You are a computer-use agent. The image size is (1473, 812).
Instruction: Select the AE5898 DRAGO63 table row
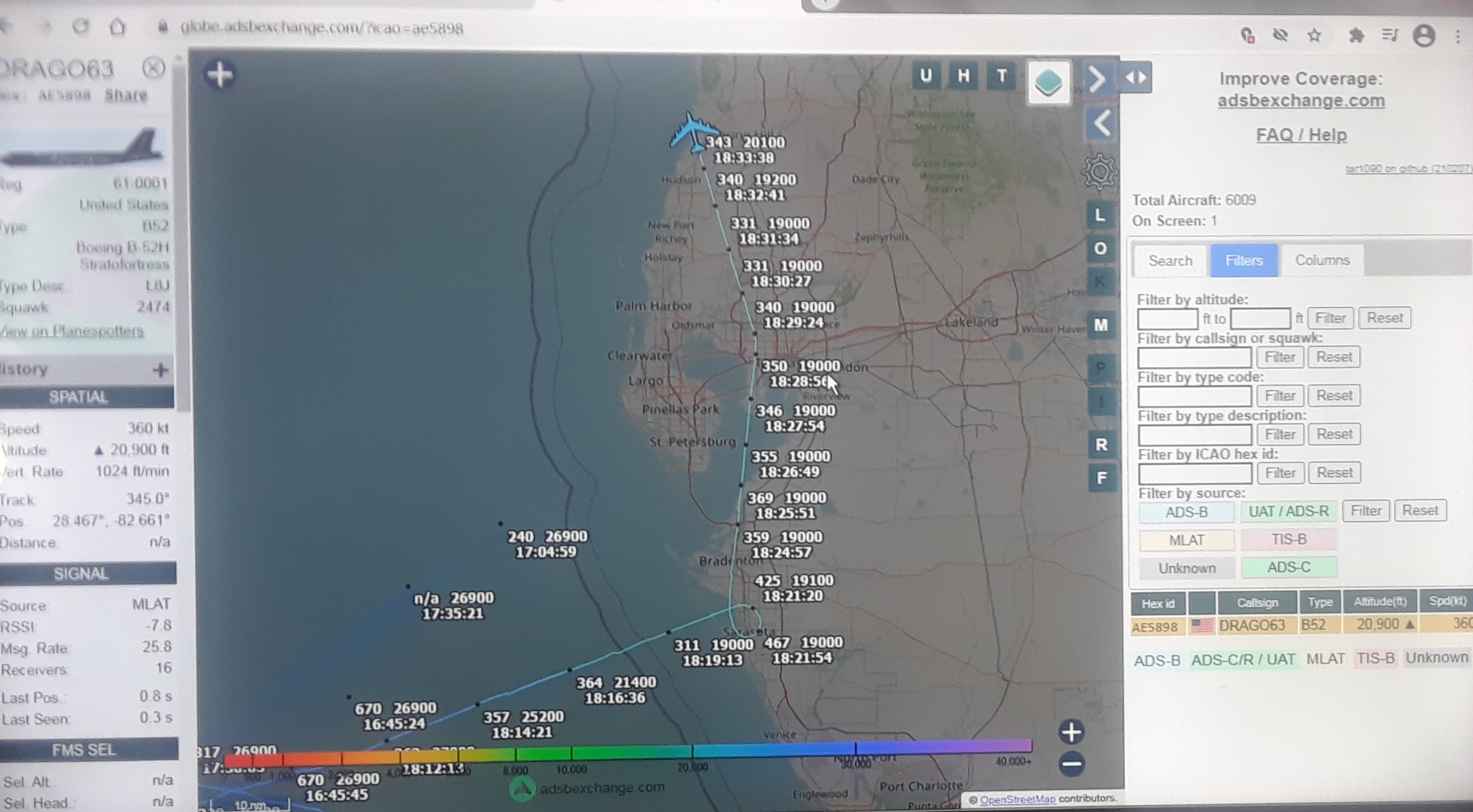point(1301,625)
